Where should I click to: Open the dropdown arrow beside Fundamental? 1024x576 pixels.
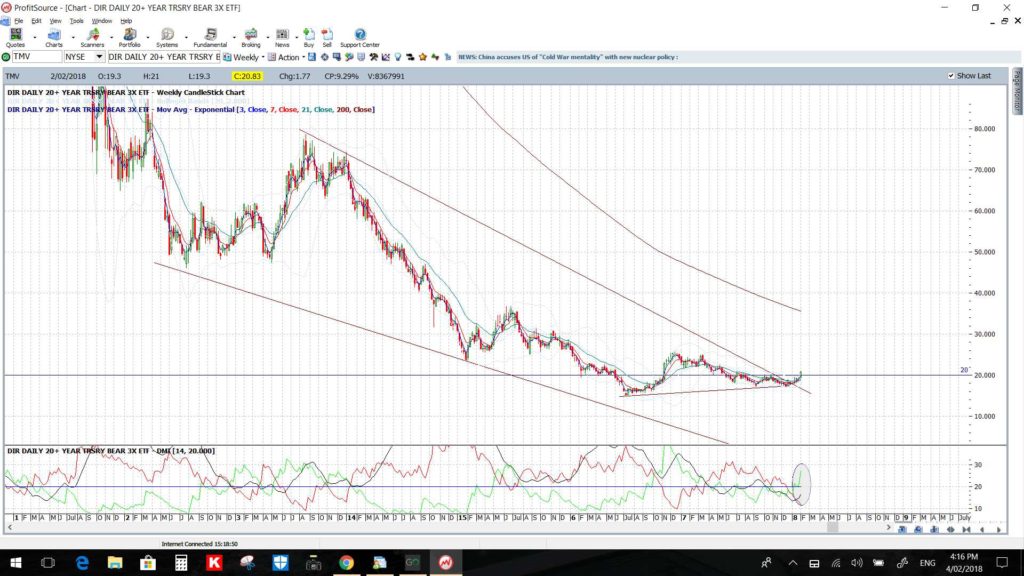click(234, 38)
